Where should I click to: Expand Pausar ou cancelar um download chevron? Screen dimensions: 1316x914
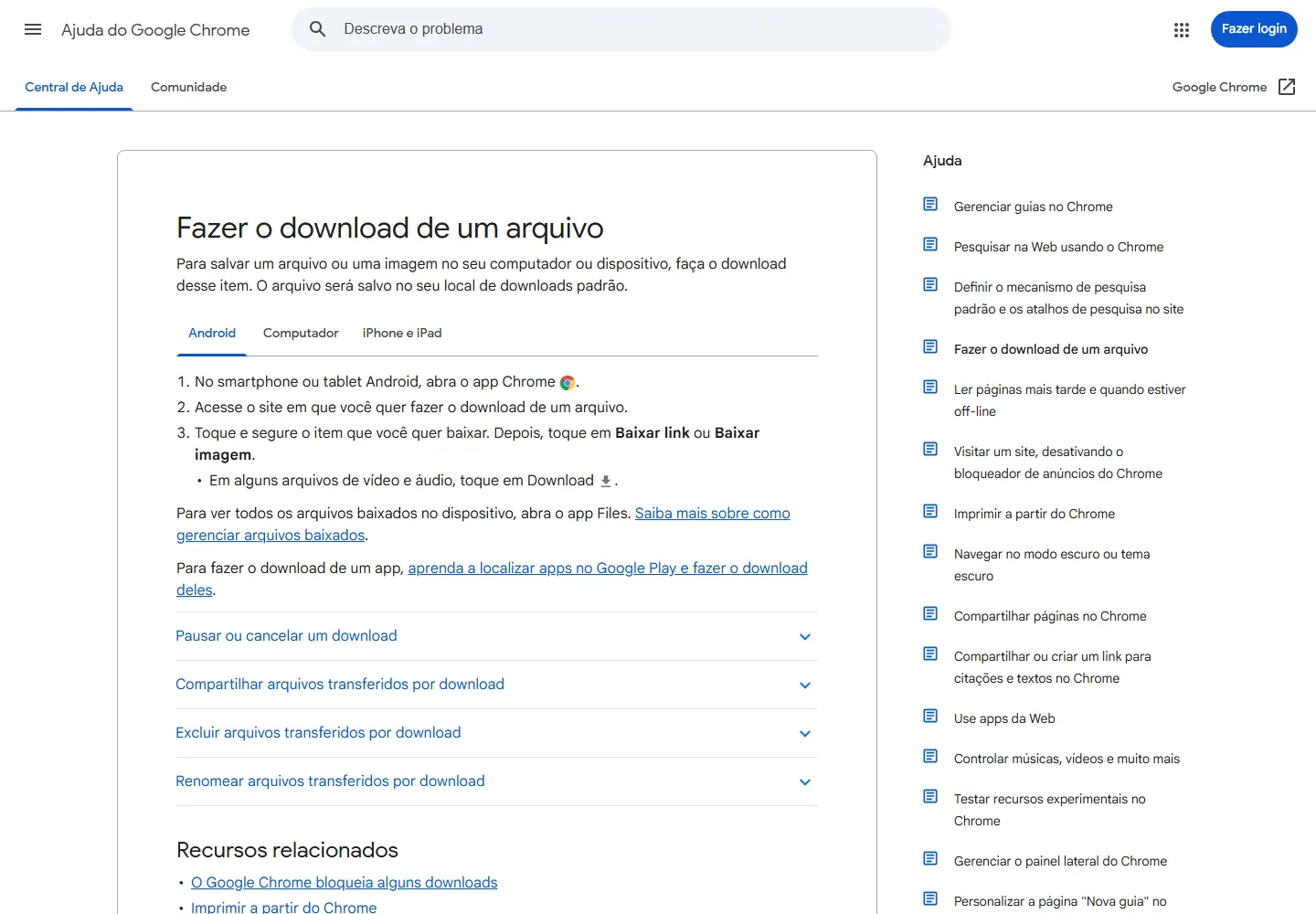[805, 637]
